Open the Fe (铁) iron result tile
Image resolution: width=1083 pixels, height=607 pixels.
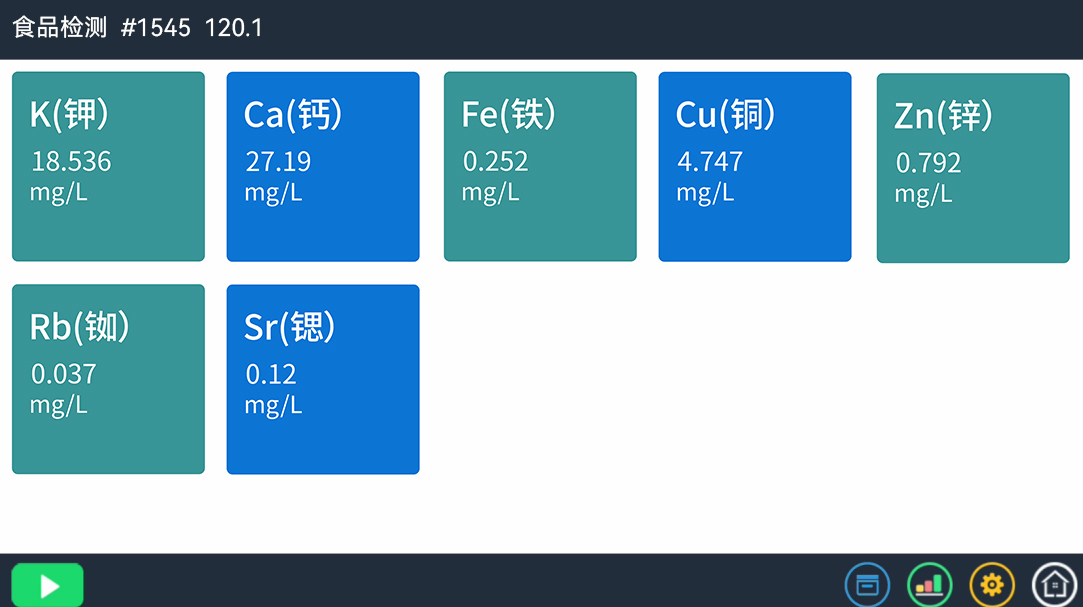coord(540,166)
